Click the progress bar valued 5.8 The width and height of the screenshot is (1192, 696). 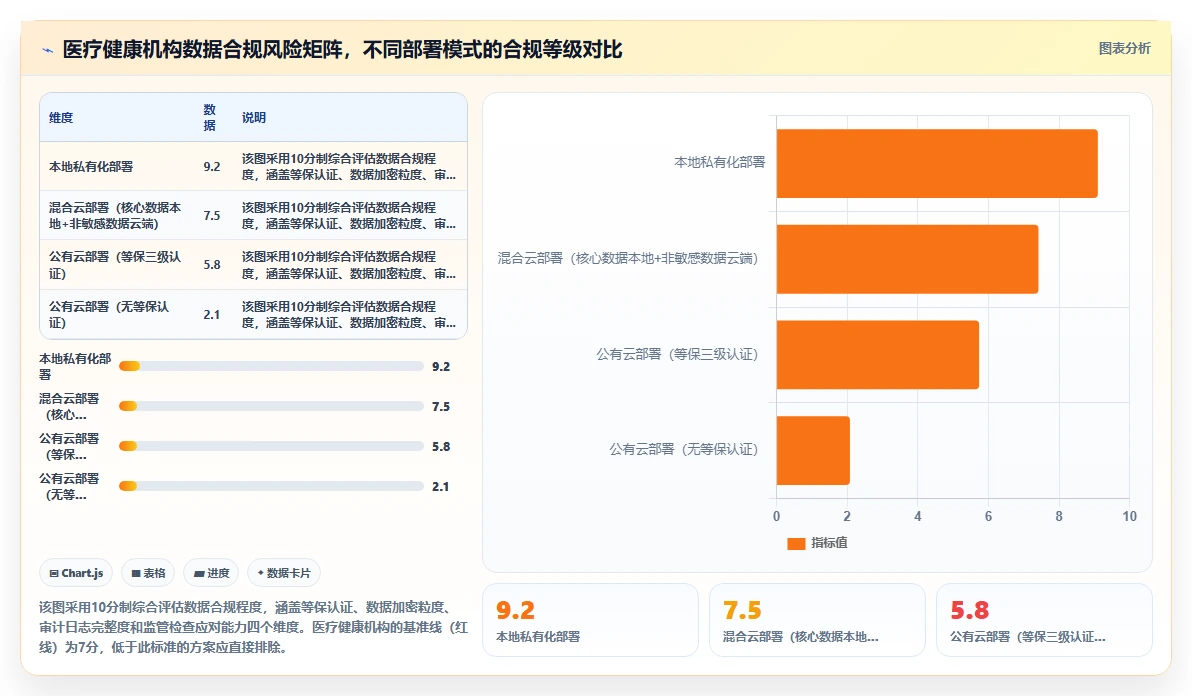[271, 446]
